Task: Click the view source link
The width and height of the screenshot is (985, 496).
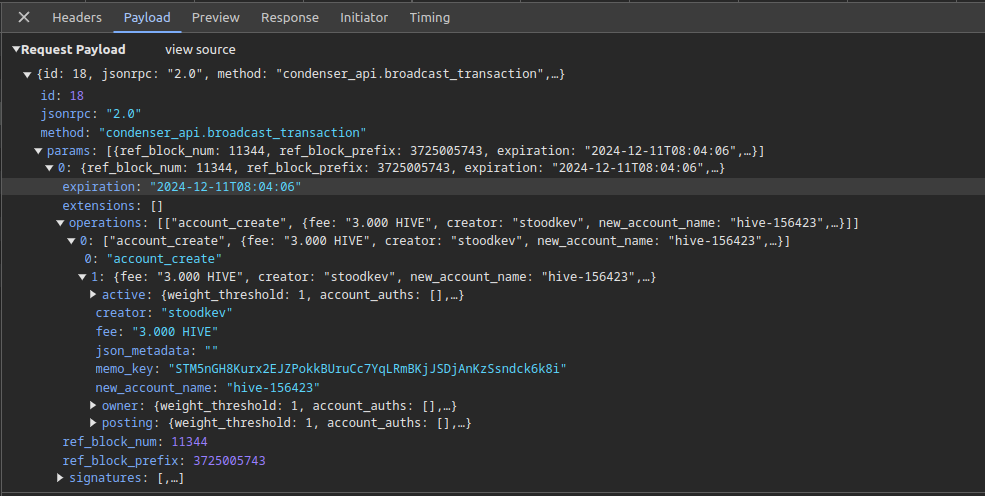Action: (200, 49)
